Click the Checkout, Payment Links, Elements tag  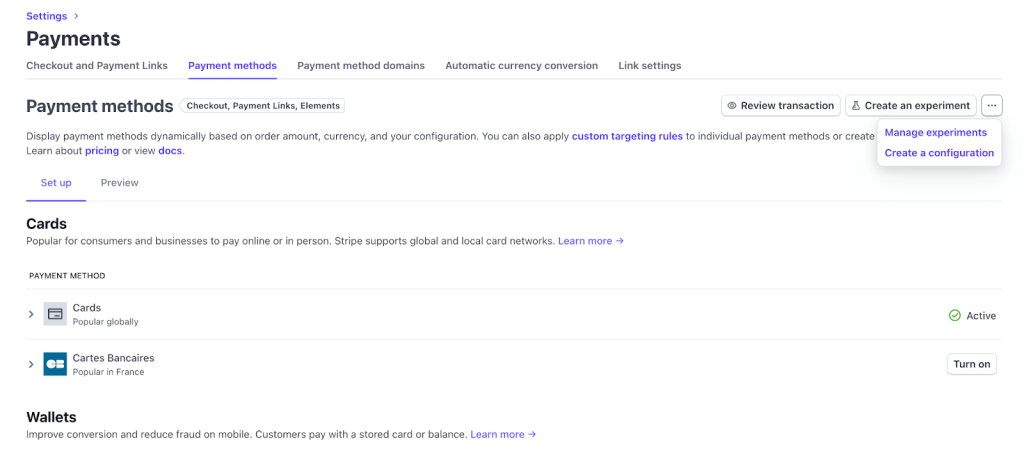pyautogui.click(x=262, y=105)
